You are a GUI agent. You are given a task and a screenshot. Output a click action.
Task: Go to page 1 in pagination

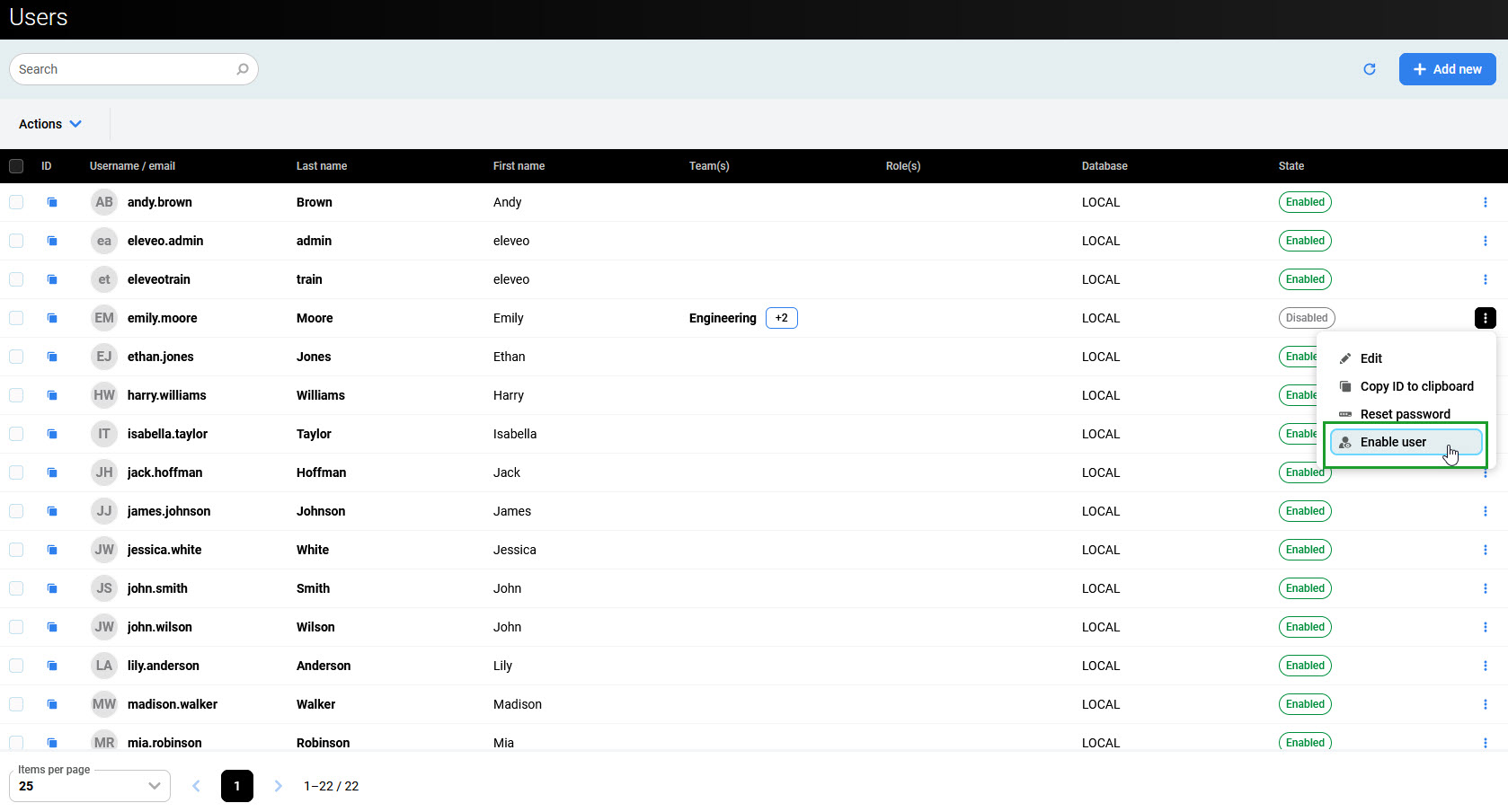(x=237, y=786)
